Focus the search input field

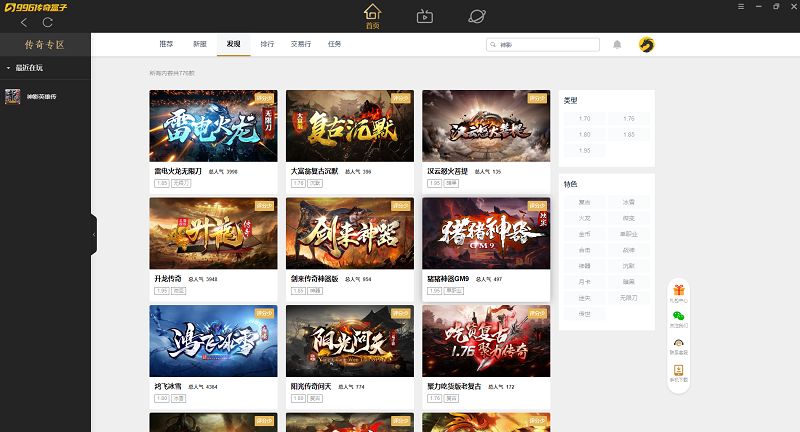coord(543,45)
